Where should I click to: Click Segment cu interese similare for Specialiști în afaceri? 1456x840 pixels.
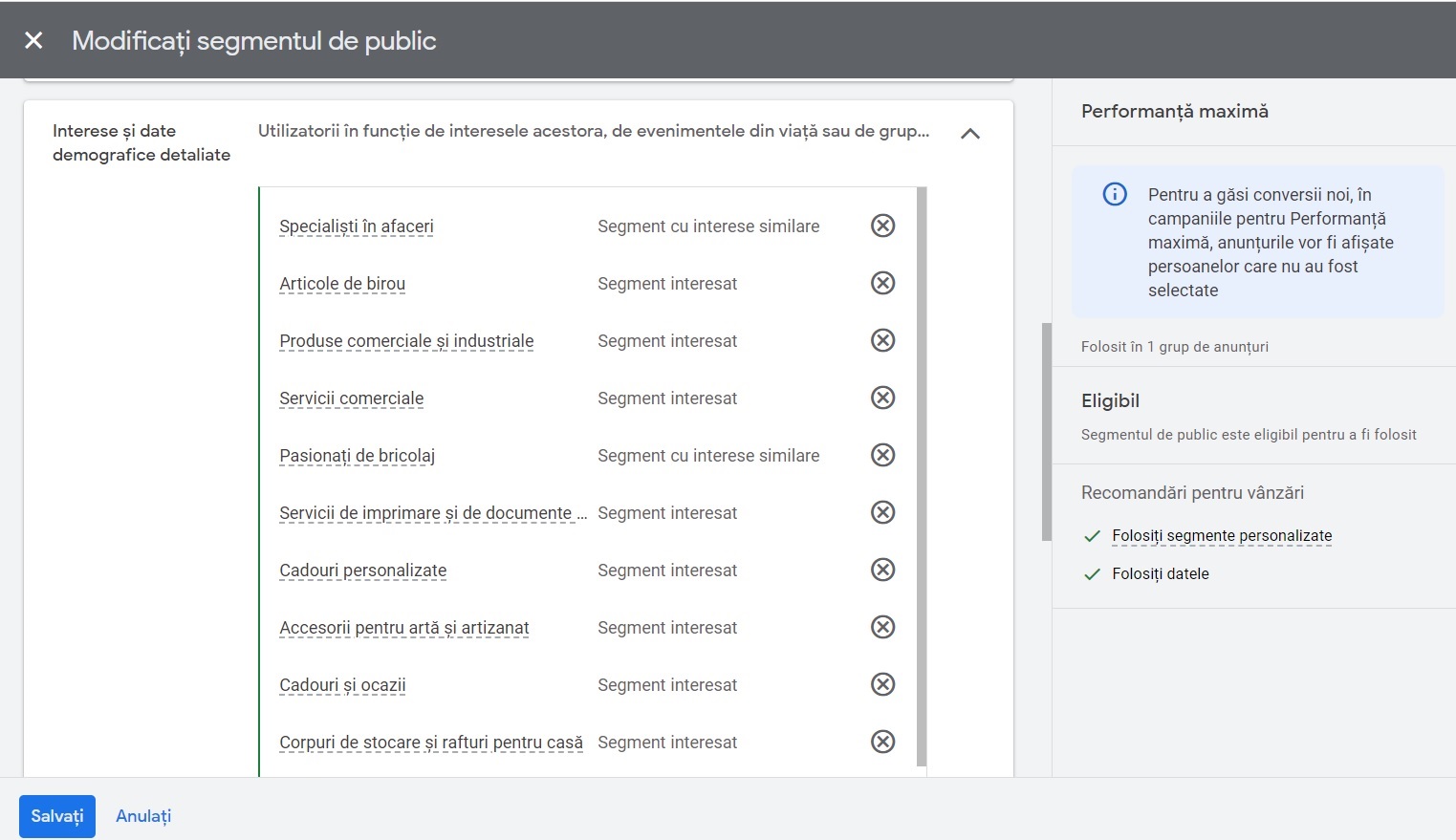(708, 226)
